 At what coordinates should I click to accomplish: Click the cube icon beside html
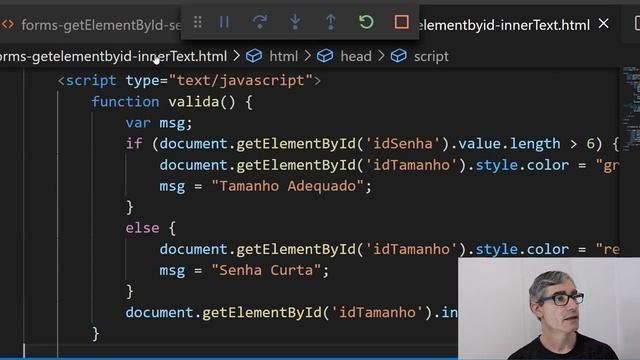(x=254, y=56)
